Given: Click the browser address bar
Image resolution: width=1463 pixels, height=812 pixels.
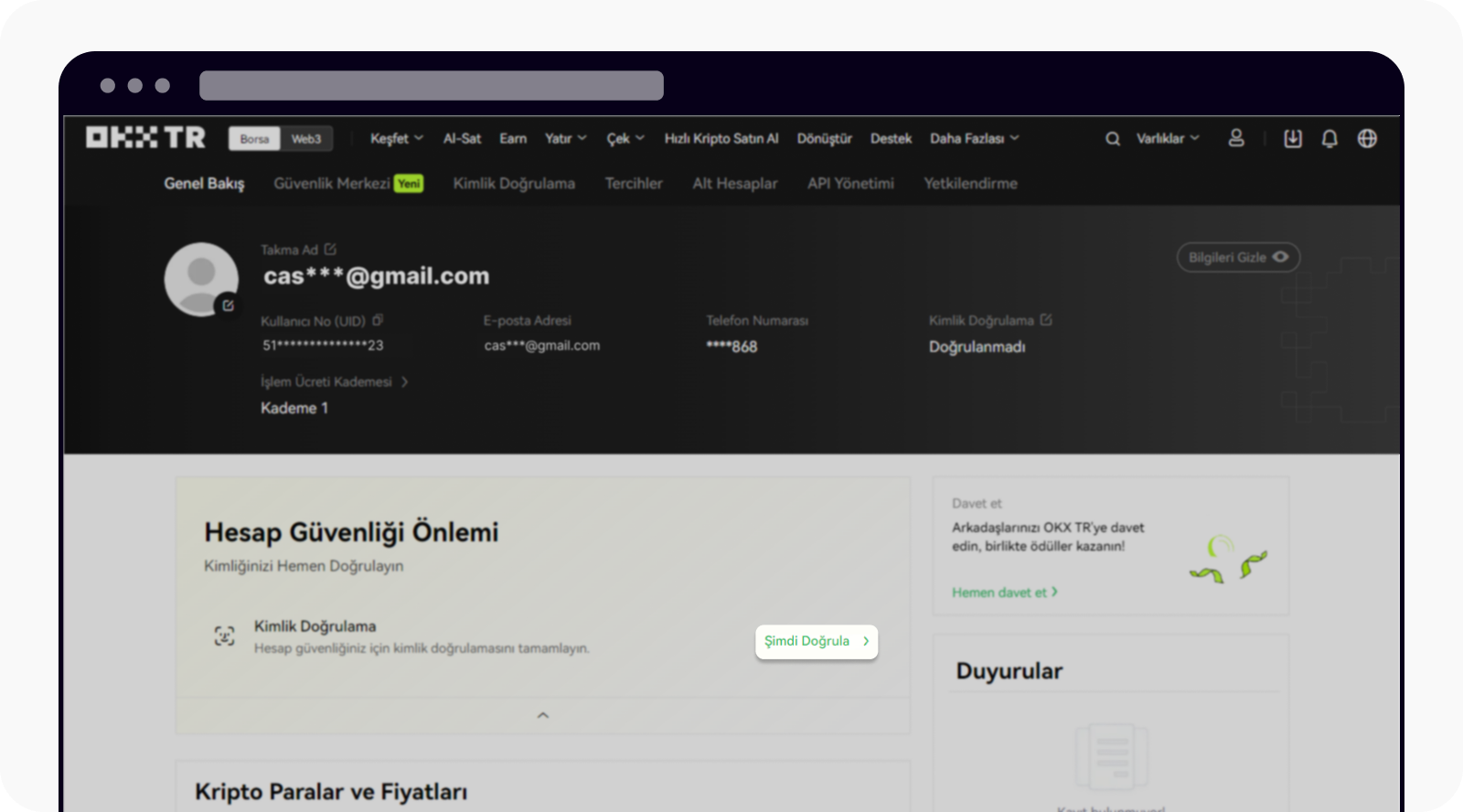Looking at the screenshot, I should pyautogui.click(x=432, y=85).
